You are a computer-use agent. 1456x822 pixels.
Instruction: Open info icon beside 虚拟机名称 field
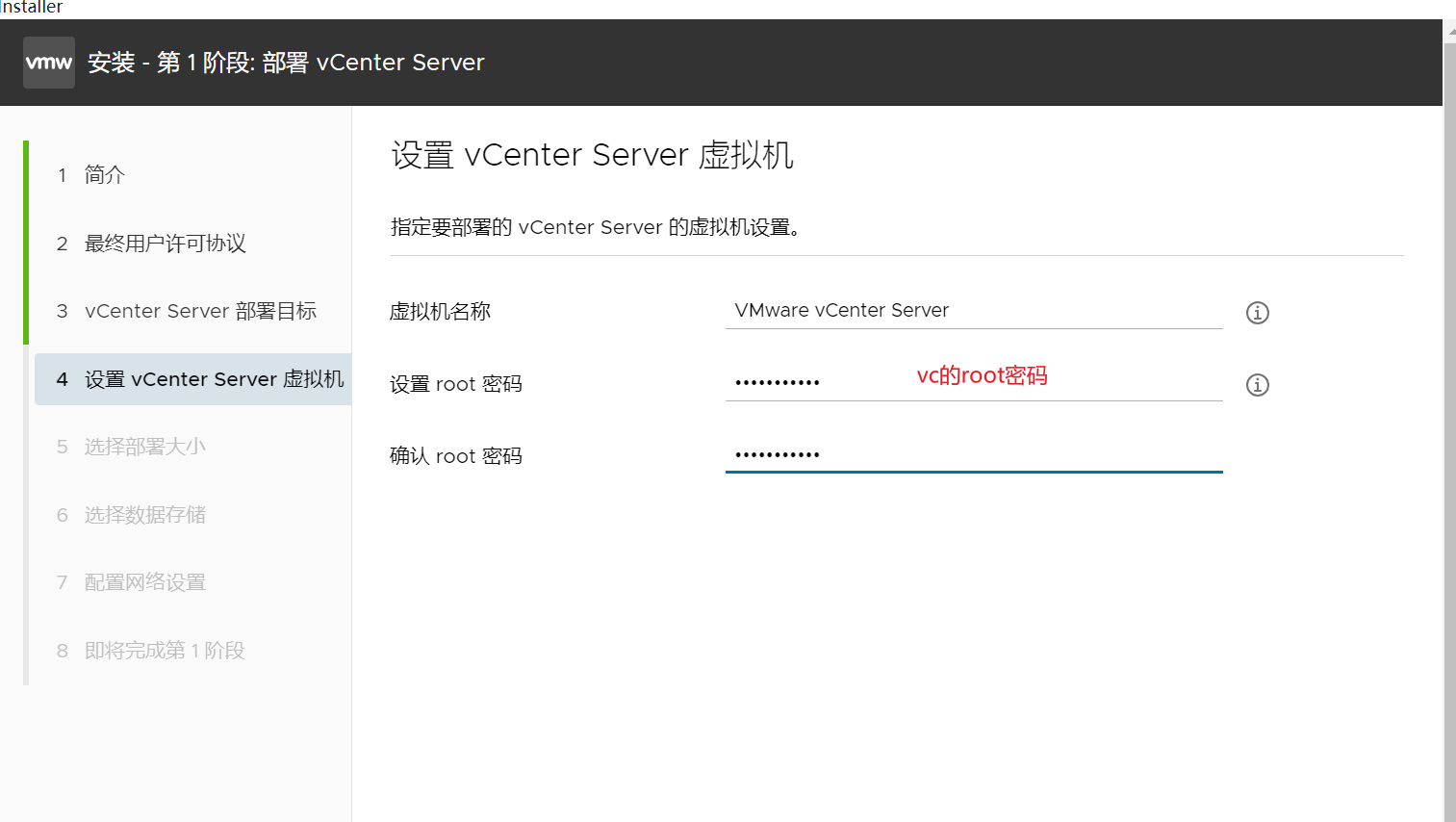[x=1258, y=313]
